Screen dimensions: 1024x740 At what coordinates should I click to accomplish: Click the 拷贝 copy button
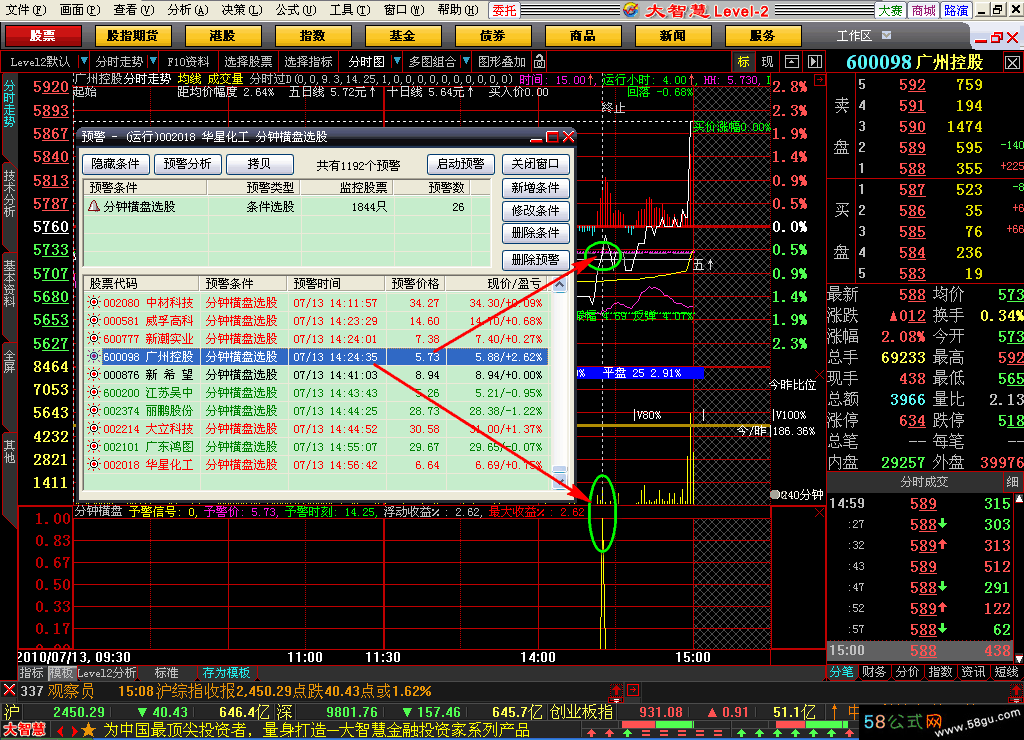click(x=259, y=164)
